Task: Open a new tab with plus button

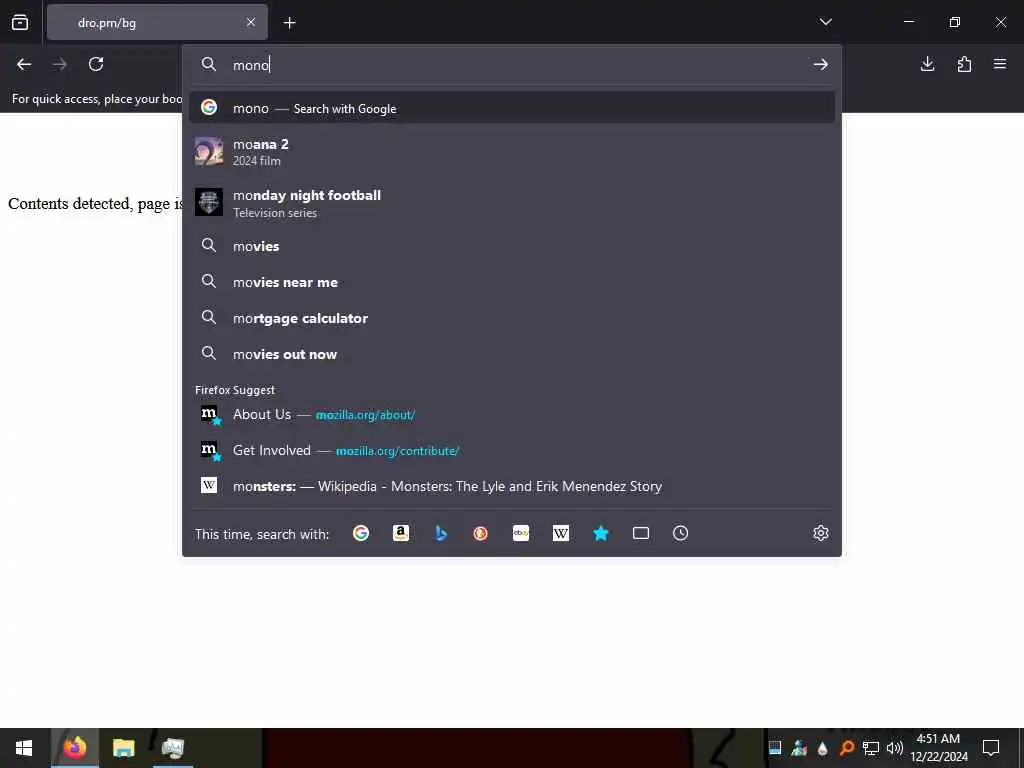Action: coord(289,23)
